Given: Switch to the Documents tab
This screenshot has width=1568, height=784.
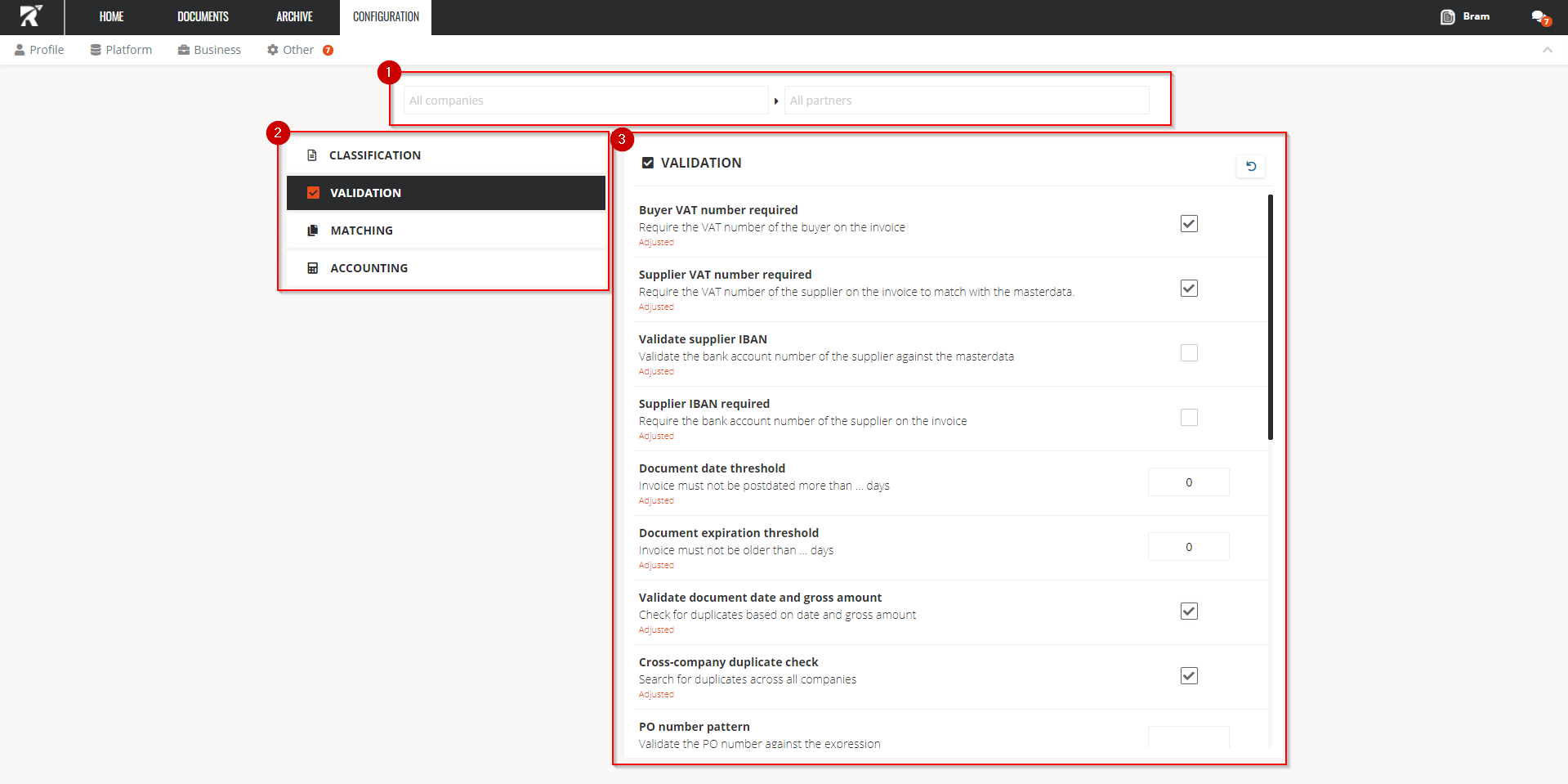Looking at the screenshot, I should (203, 17).
